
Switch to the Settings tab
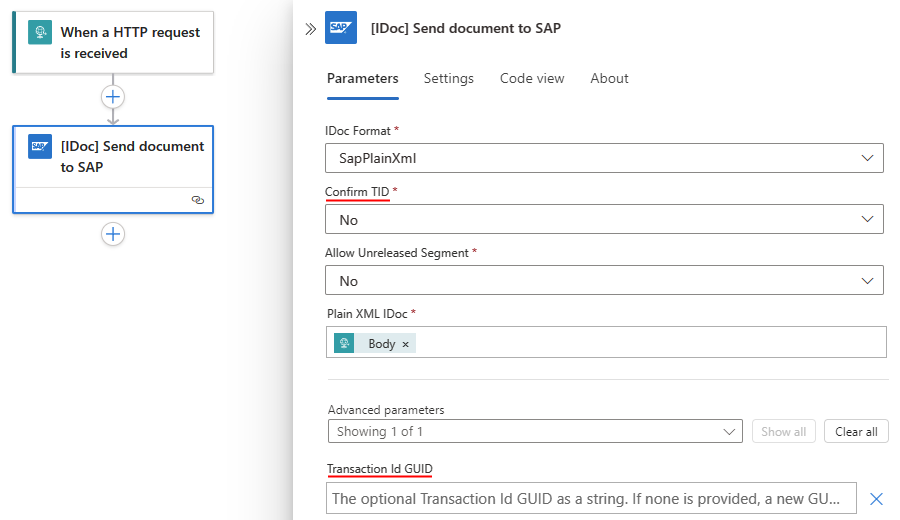click(x=449, y=78)
